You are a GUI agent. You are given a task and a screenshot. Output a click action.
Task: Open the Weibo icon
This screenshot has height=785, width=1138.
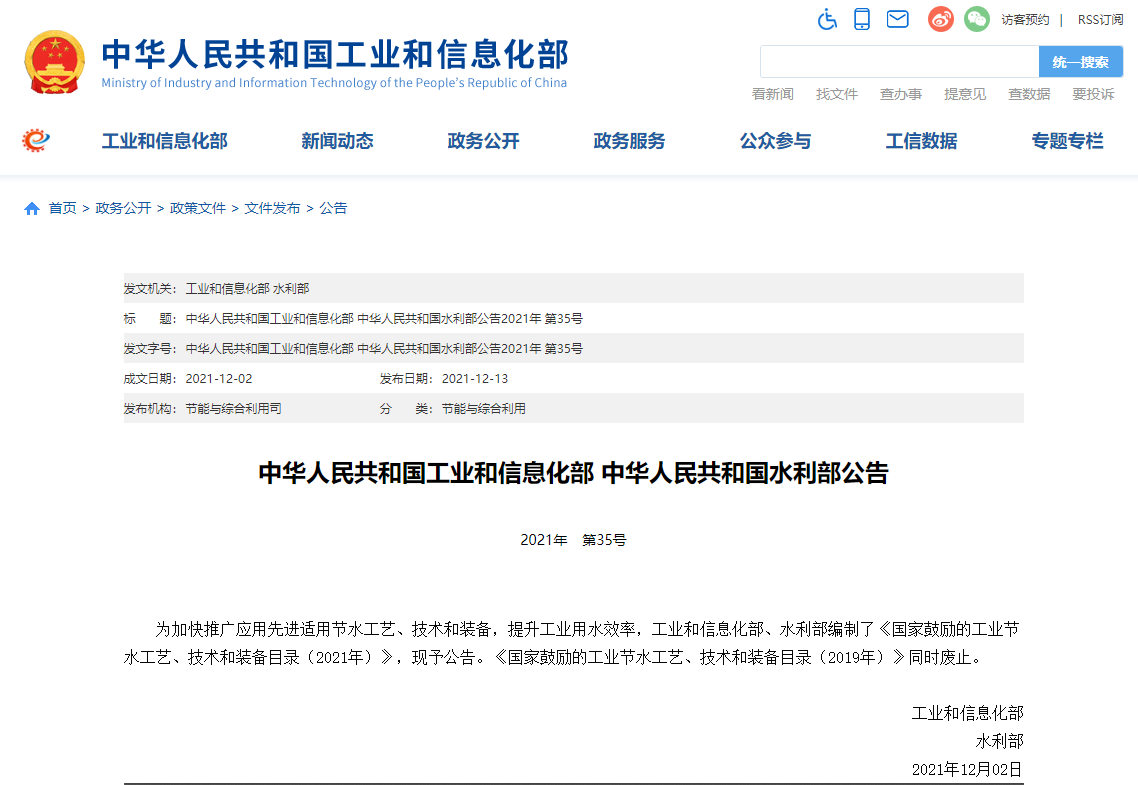(x=940, y=19)
